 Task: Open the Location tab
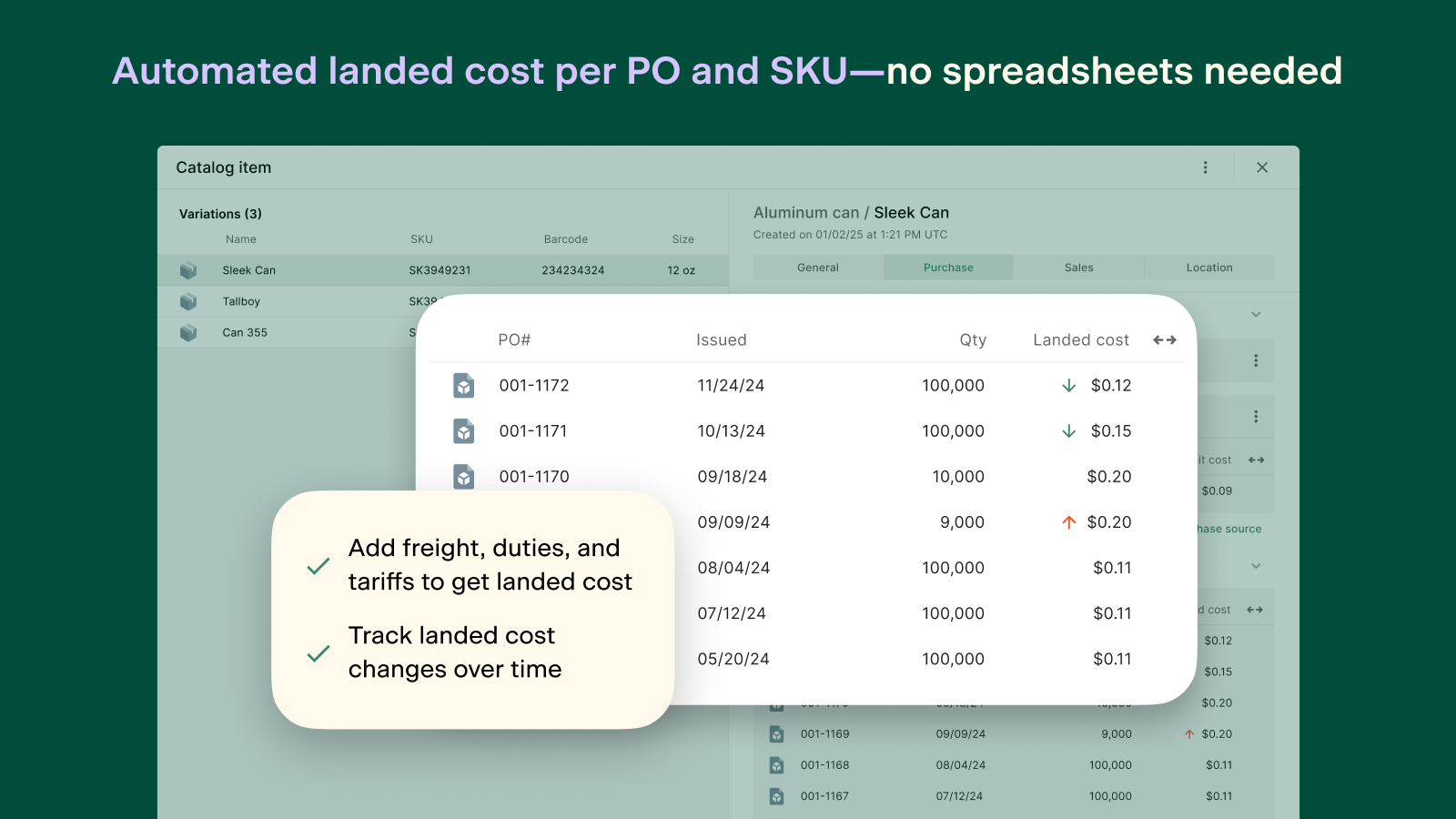1209,268
